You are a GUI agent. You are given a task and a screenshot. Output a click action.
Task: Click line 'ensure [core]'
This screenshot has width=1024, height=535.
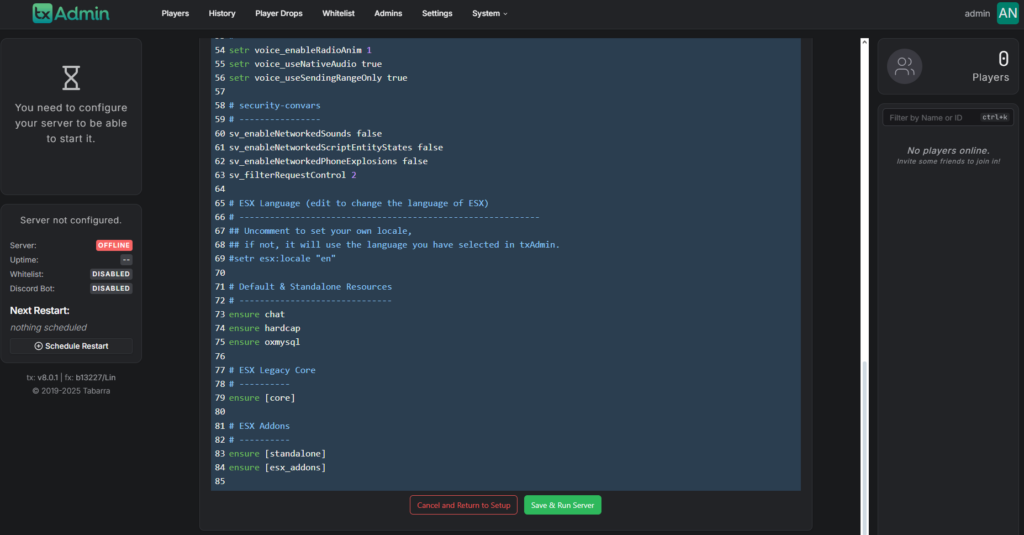pyautogui.click(x=262, y=398)
